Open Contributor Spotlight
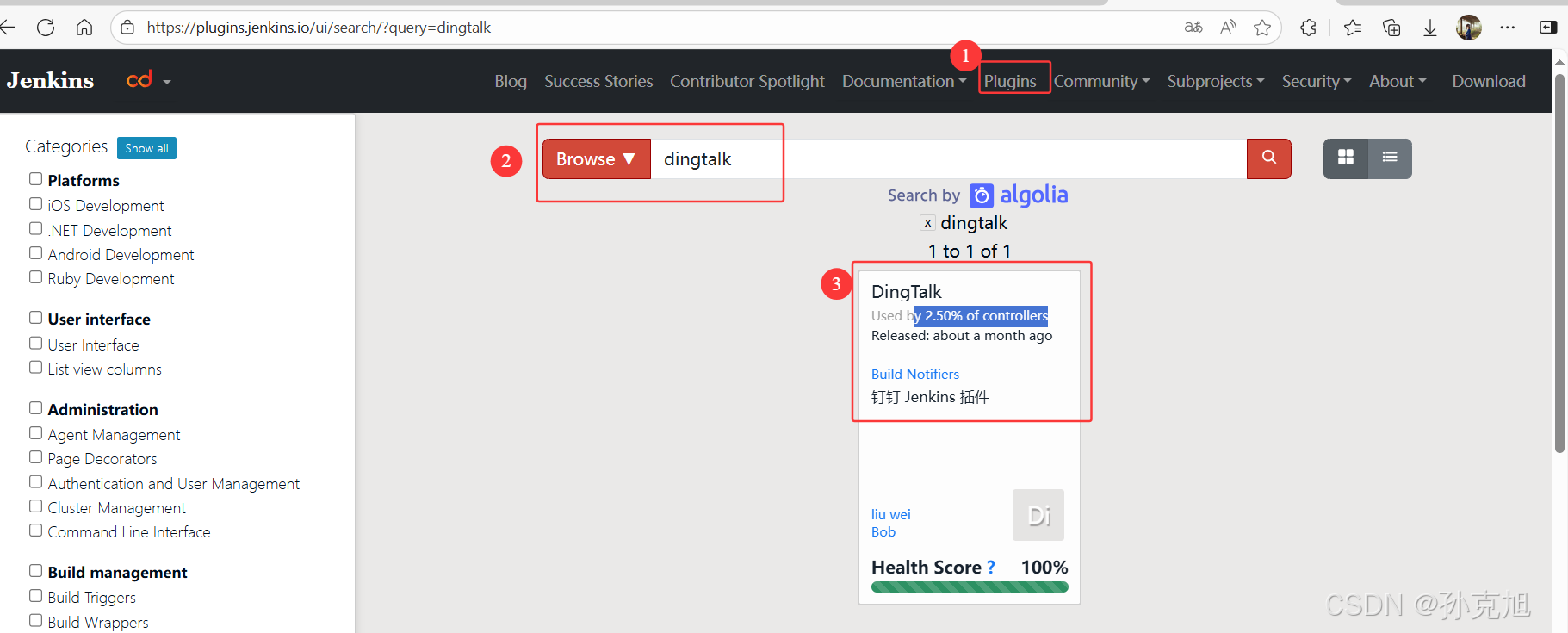 tap(747, 81)
